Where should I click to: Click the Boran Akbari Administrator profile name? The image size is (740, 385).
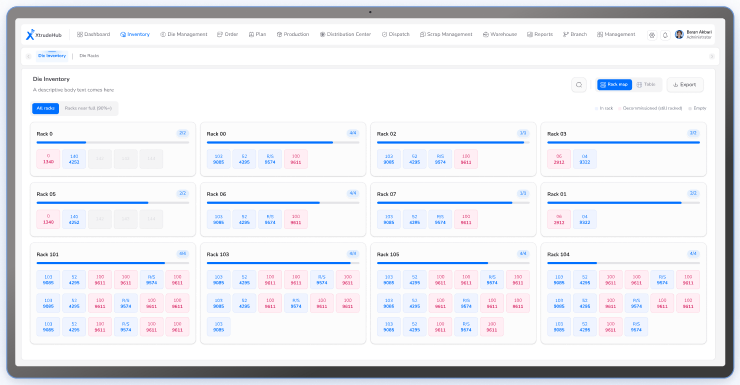click(x=699, y=34)
